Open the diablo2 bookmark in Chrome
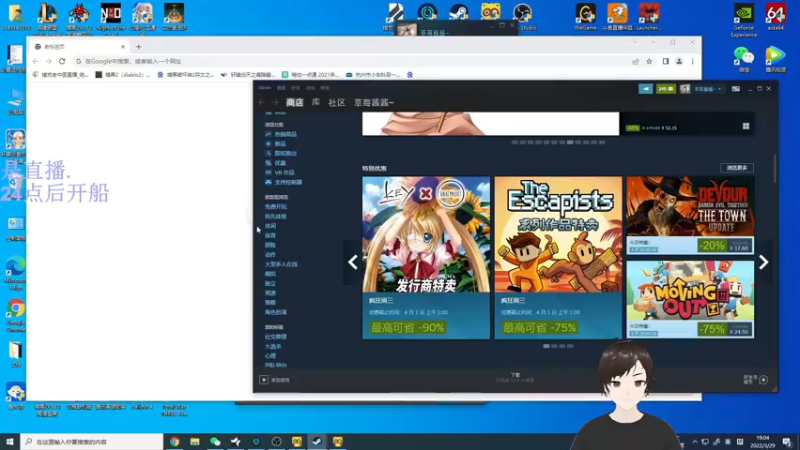Viewport: 800px width, 450px height. pos(123,74)
